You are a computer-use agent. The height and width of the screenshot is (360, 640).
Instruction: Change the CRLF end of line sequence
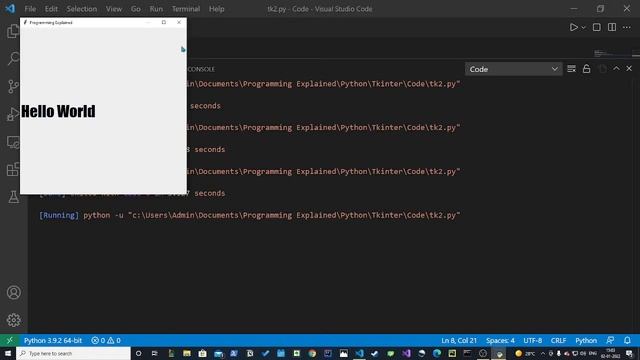tap(558, 340)
